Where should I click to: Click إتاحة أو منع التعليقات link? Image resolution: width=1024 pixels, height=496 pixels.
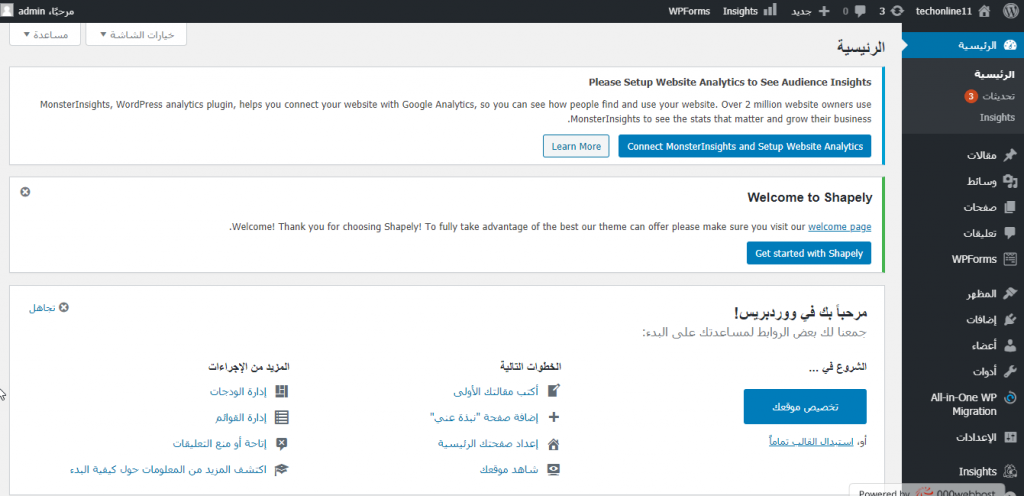point(221,444)
